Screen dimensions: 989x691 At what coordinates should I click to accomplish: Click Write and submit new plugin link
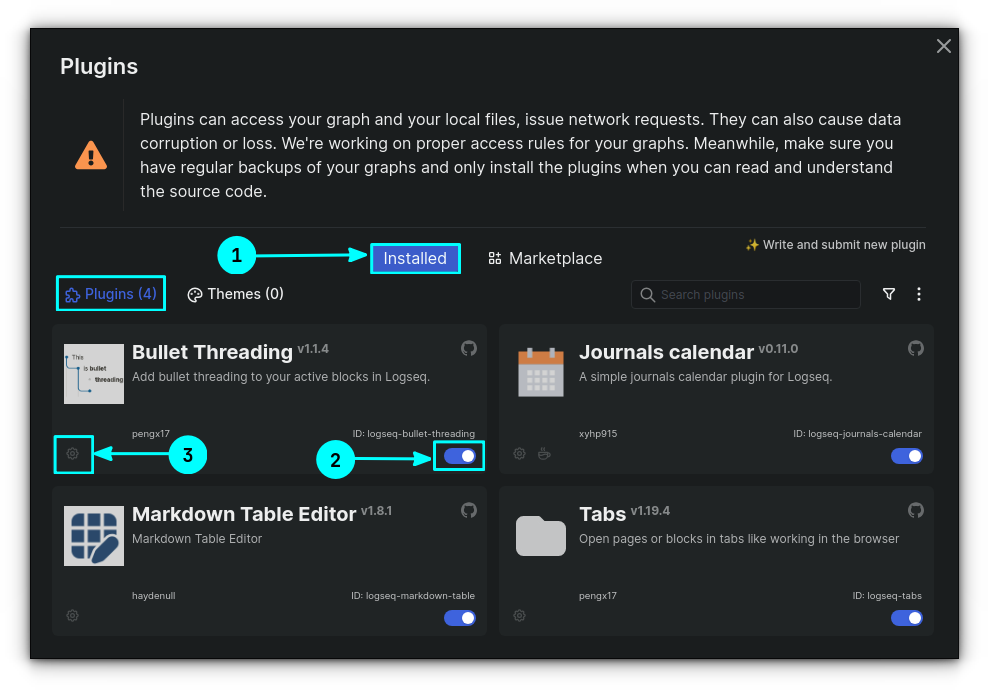[x=835, y=245]
